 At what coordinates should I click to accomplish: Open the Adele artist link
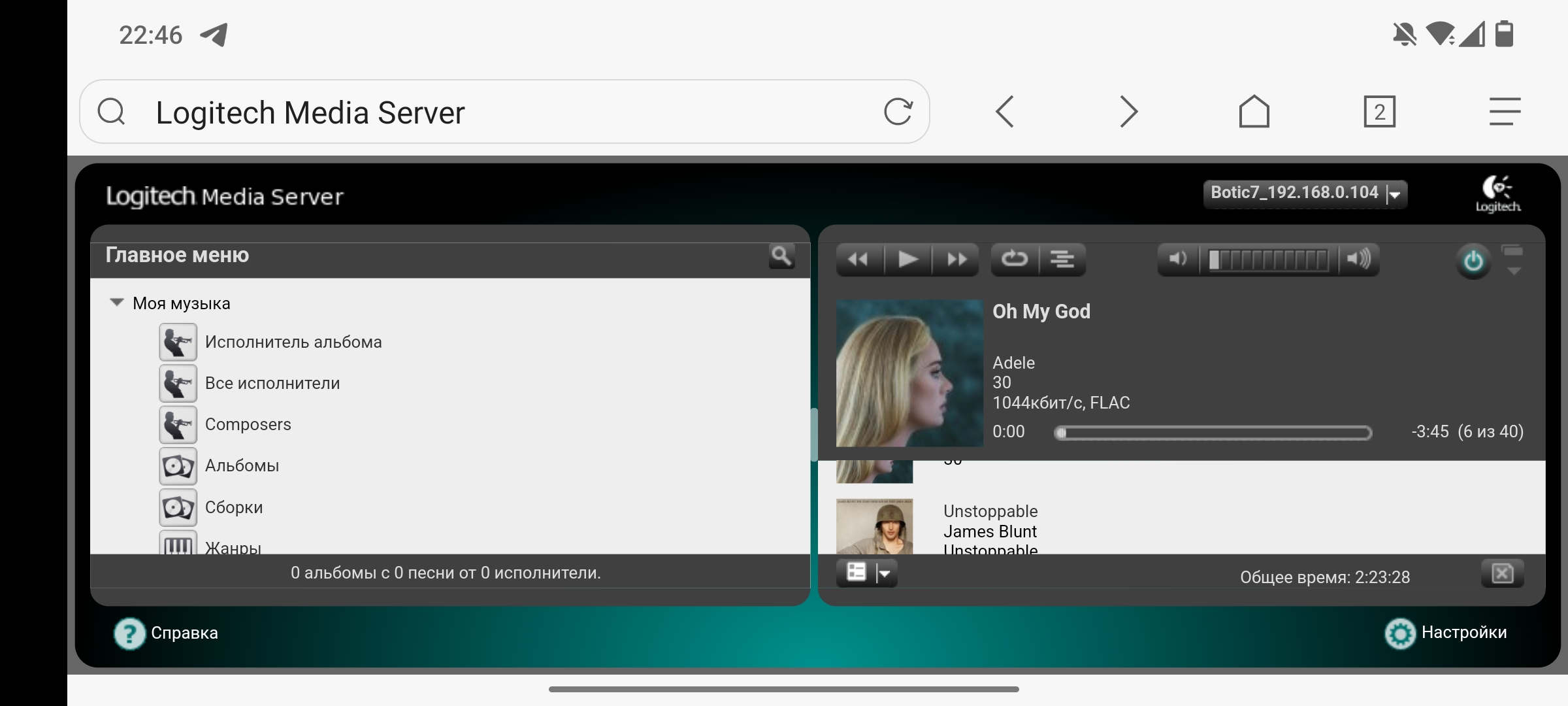[1013, 363]
